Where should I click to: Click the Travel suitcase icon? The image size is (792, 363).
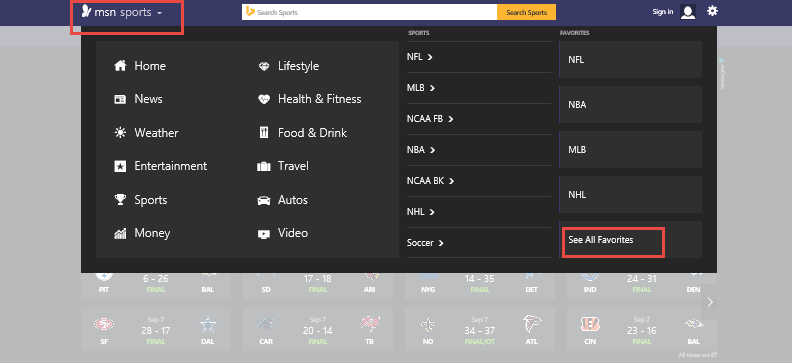pos(264,166)
